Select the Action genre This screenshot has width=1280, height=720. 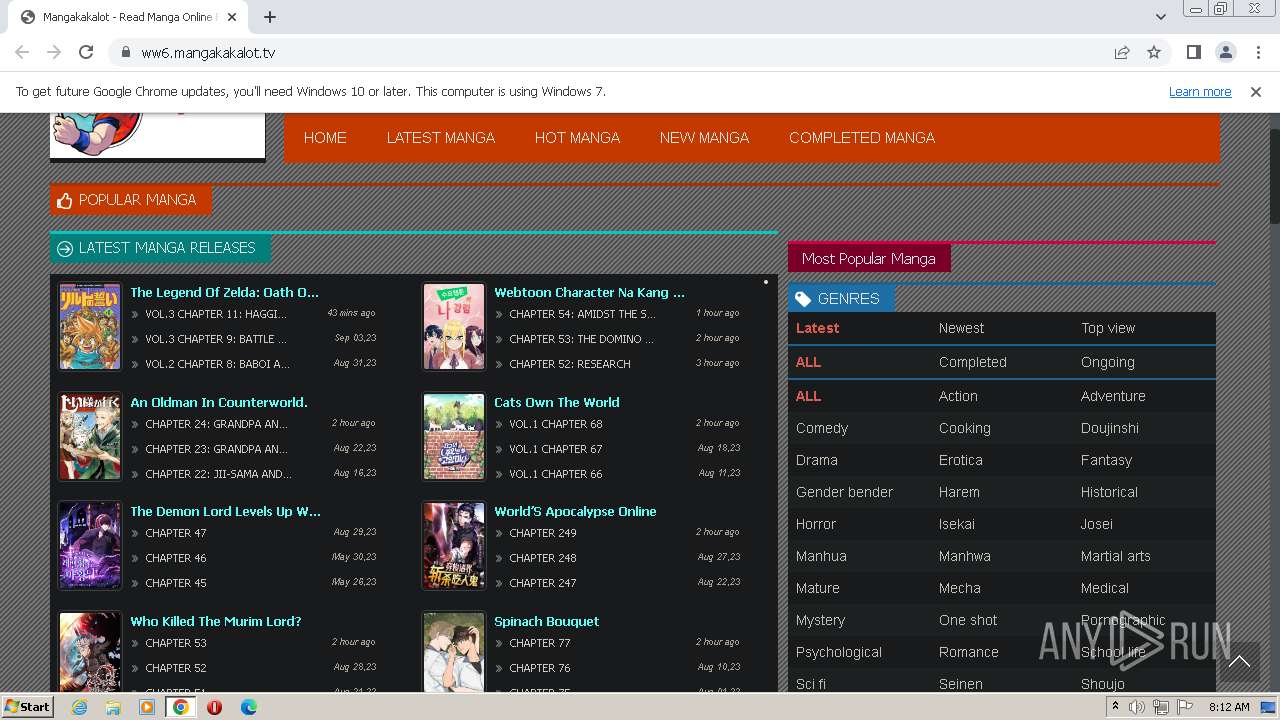coord(958,396)
